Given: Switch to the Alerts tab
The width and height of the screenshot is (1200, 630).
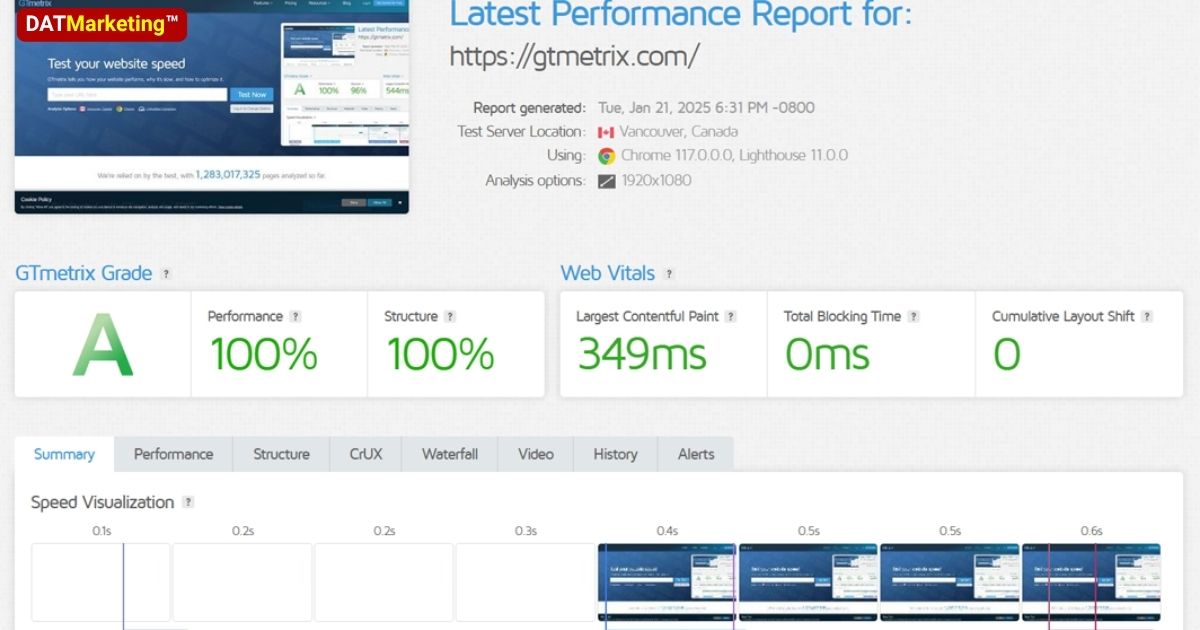Looking at the screenshot, I should (696, 454).
